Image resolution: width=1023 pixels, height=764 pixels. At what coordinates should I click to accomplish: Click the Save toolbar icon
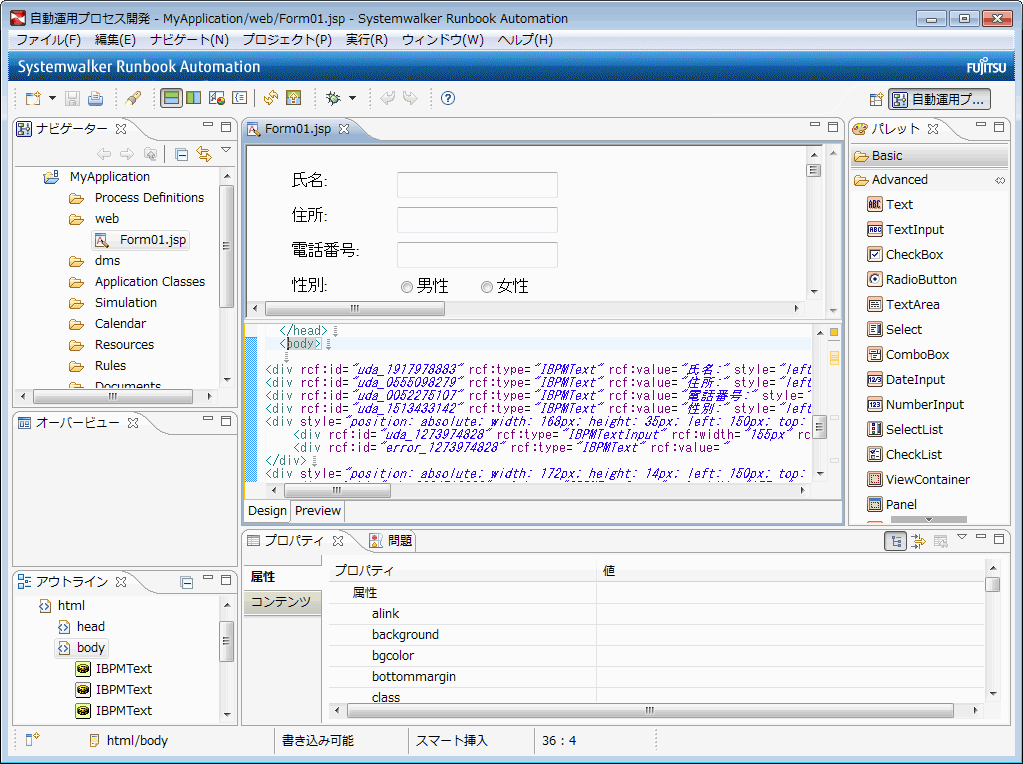pos(72,99)
